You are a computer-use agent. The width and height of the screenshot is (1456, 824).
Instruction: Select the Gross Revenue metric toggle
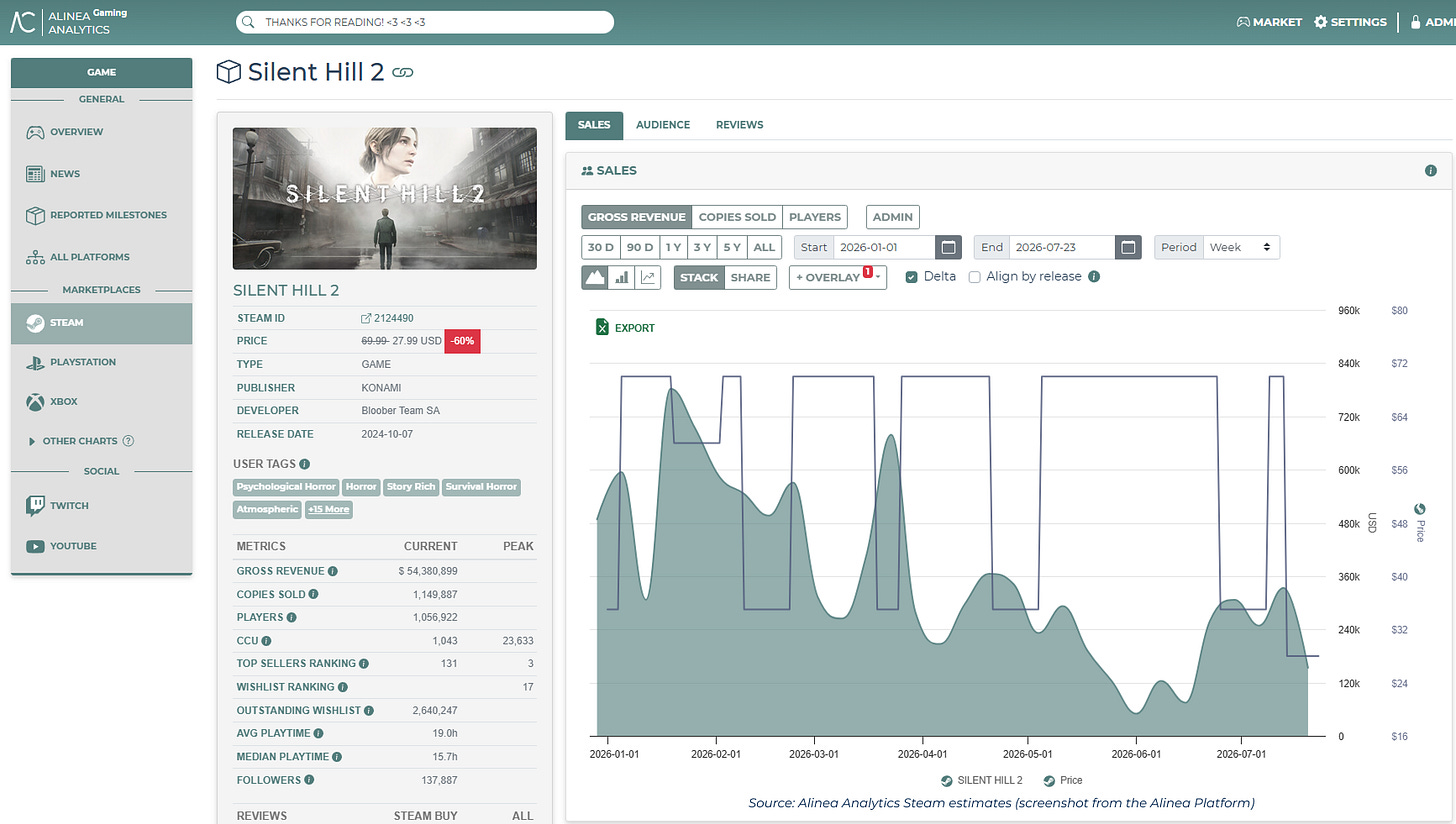[637, 217]
